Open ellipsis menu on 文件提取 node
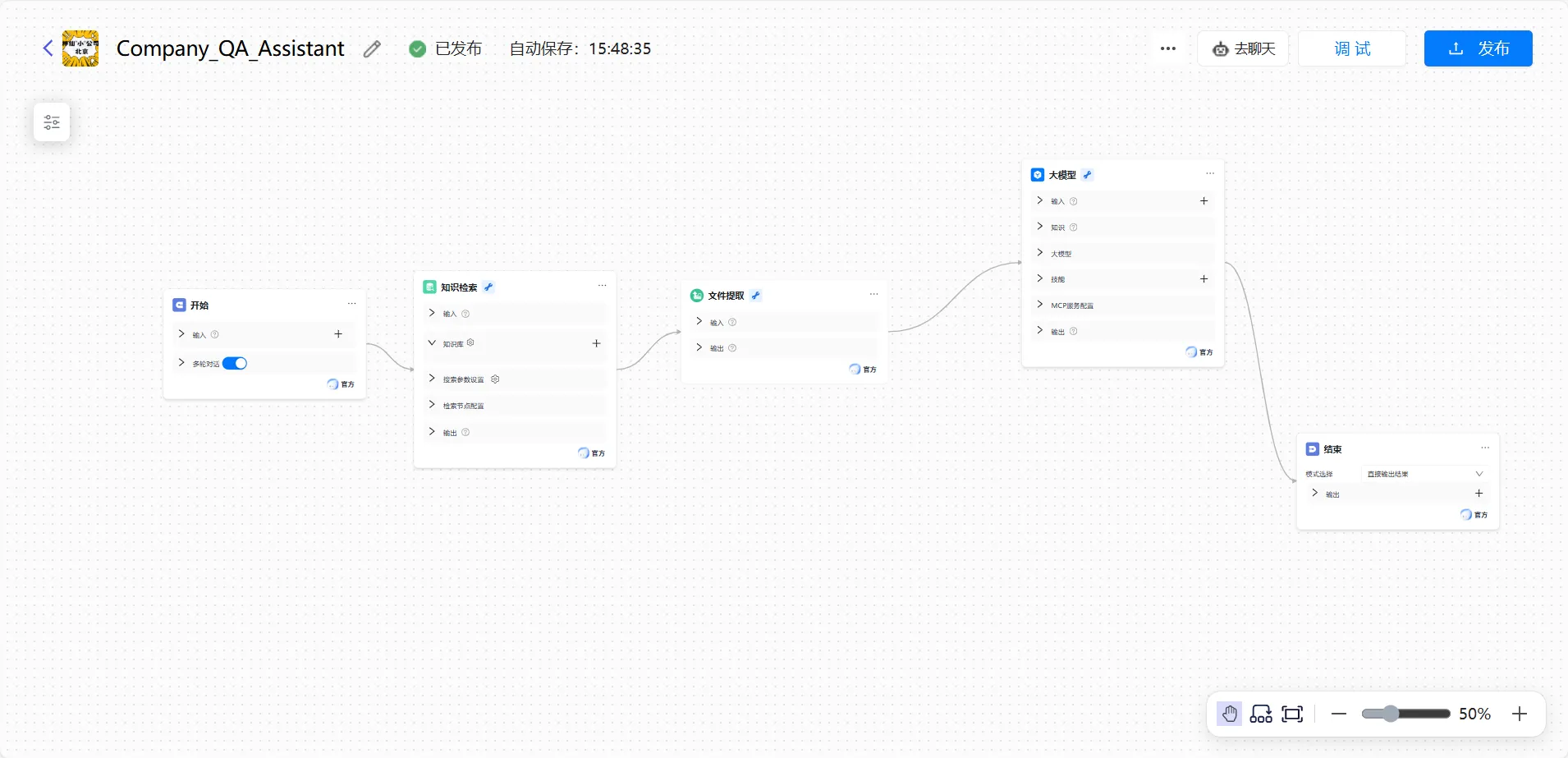 point(873,294)
